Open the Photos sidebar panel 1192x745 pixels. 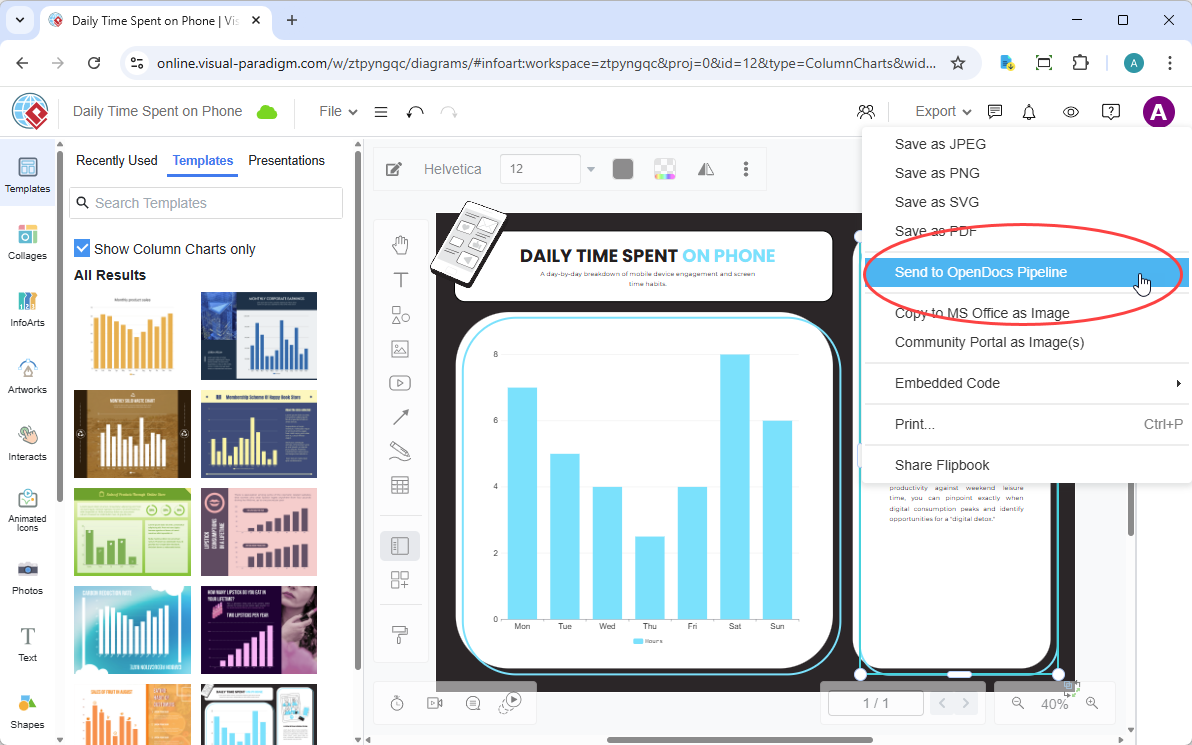pos(27,576)
